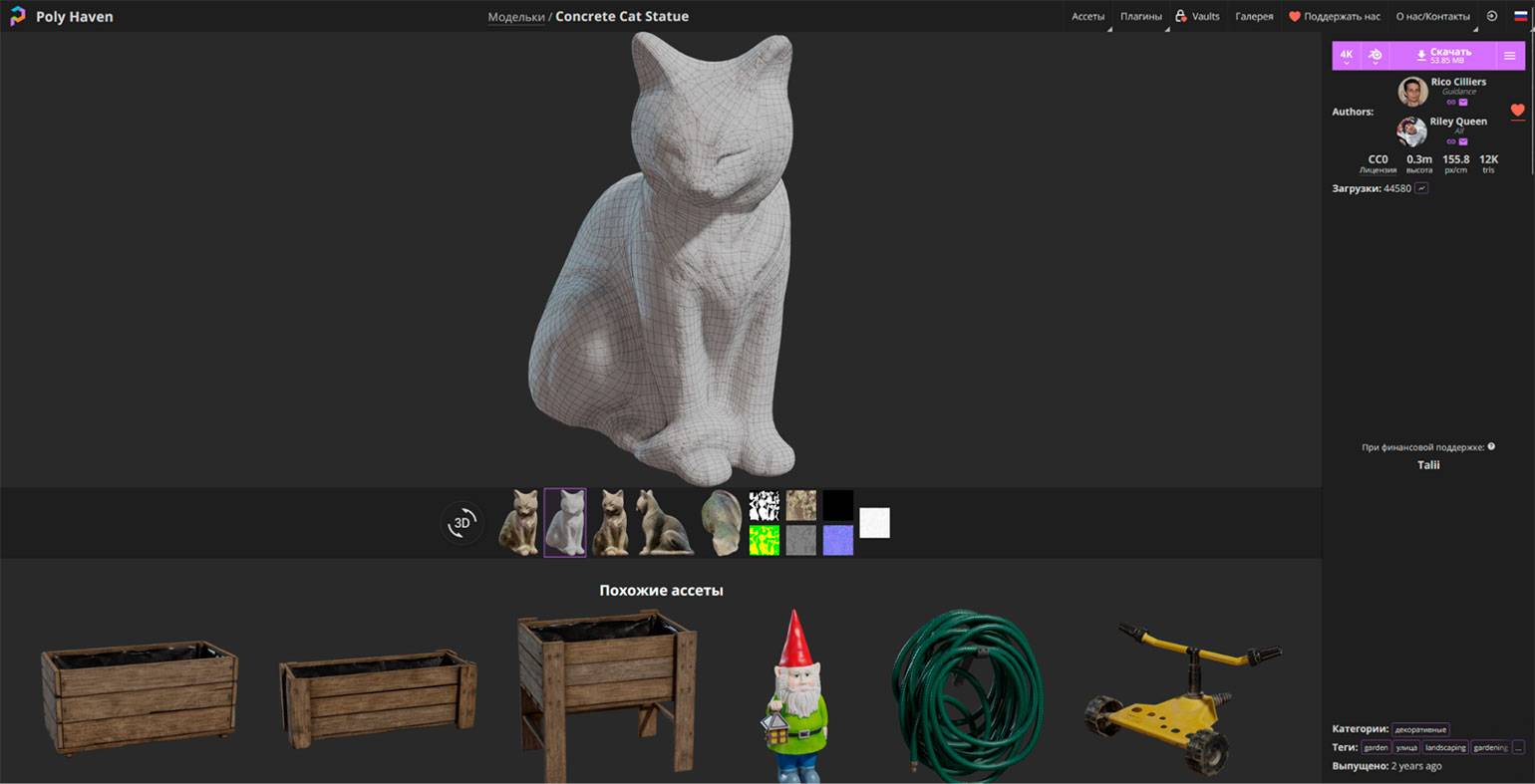Click the декоративные category tag
This screenshot has height=784, width=1535.
coord(1420,729)
